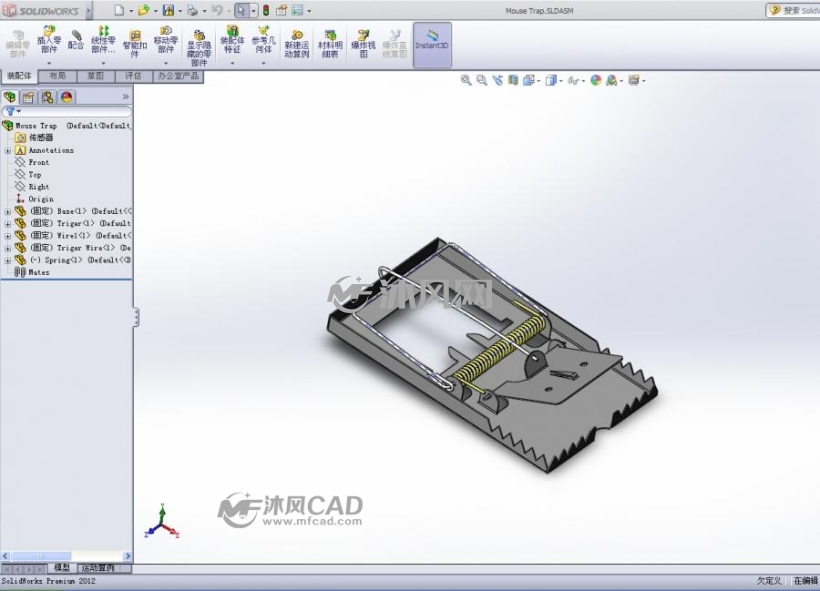Click the Insert Components (插入零部件) icon

pyautogui.click(x=49, y=40)
